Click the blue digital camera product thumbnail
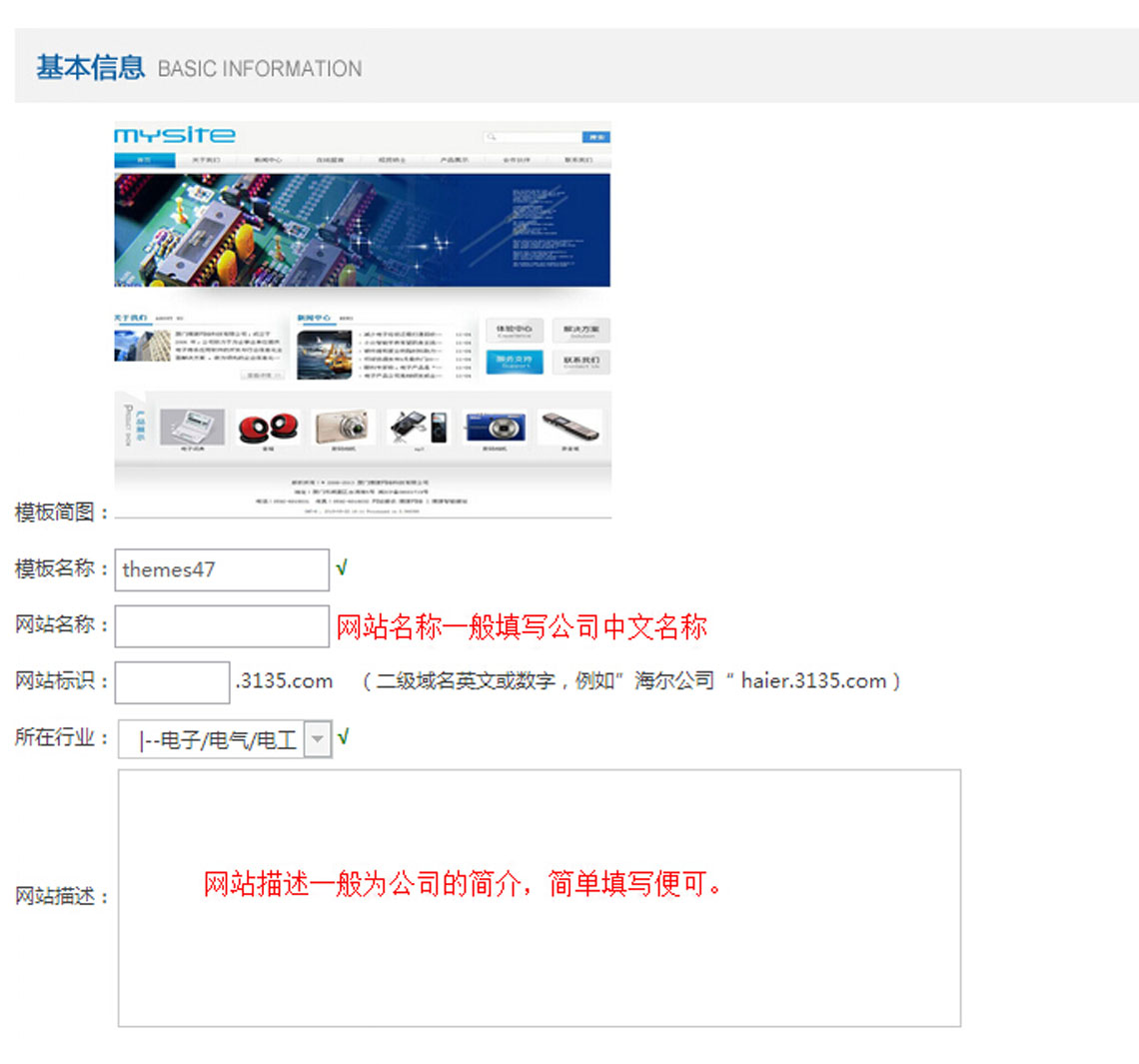The image size is (1139, 1064). pos(495,427)
